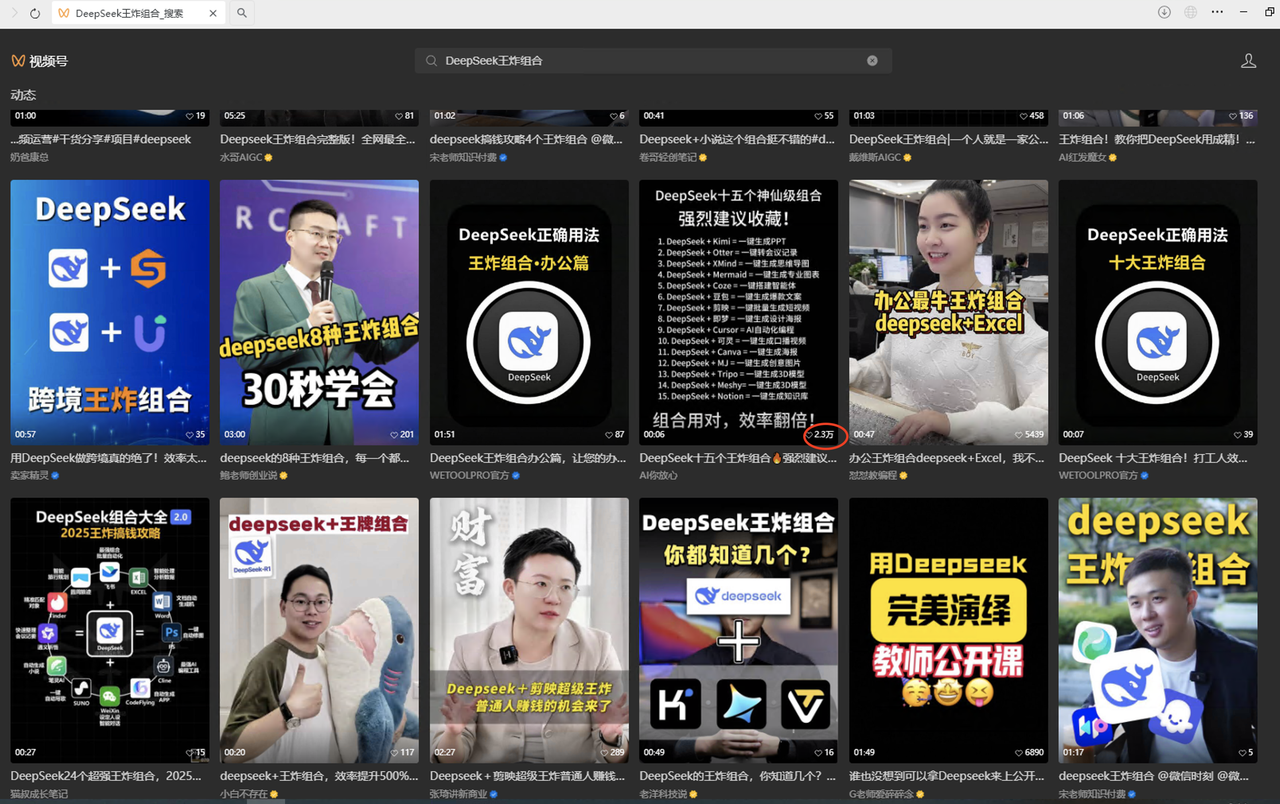Click the heart icon showing 201 likes
The image size is (1280, 804).
pyautogui.click(x=394, y=435)
